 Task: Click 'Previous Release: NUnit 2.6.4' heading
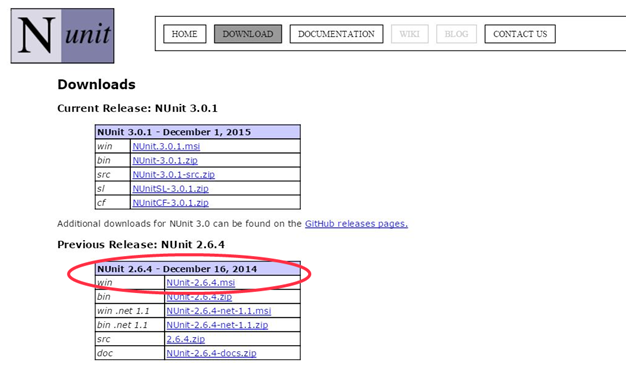pos(141,244)
